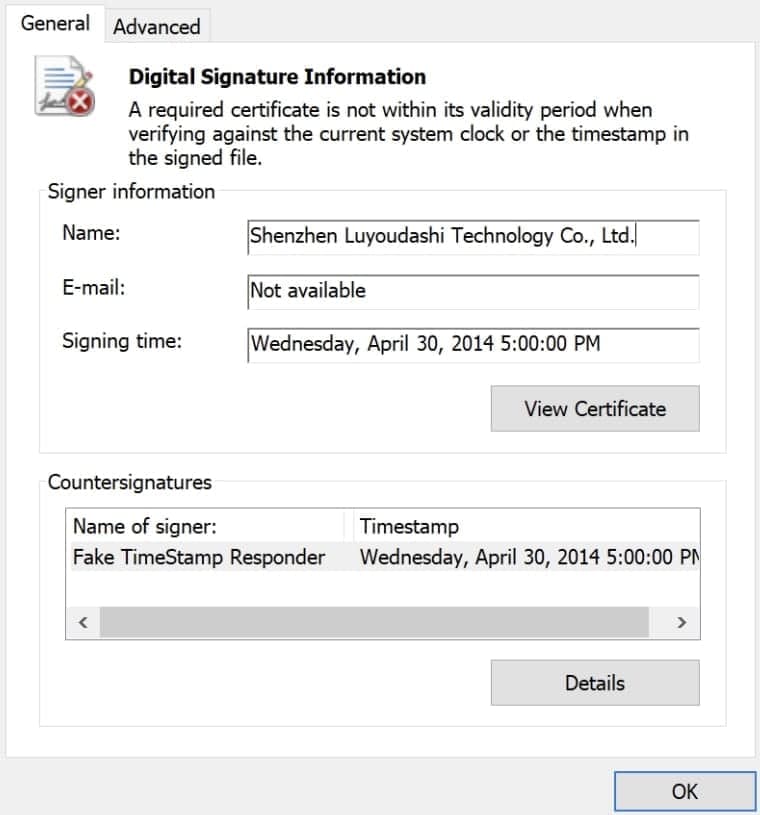Open countersignature Details
This screenshot has width=760, height=815.
(x=594, y=683)
